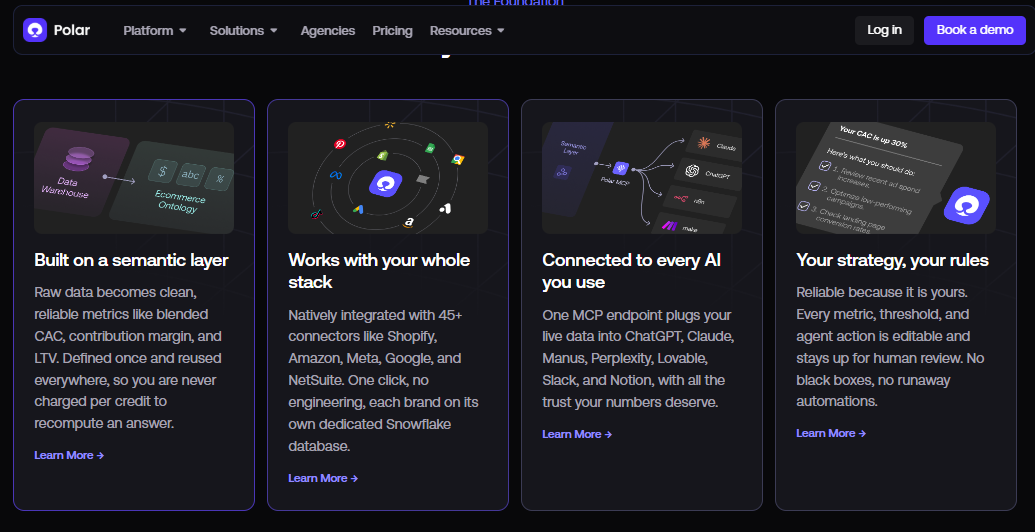
Task: Toggle checkbox for Optimize low-performing campaigns
Action: 814,186
